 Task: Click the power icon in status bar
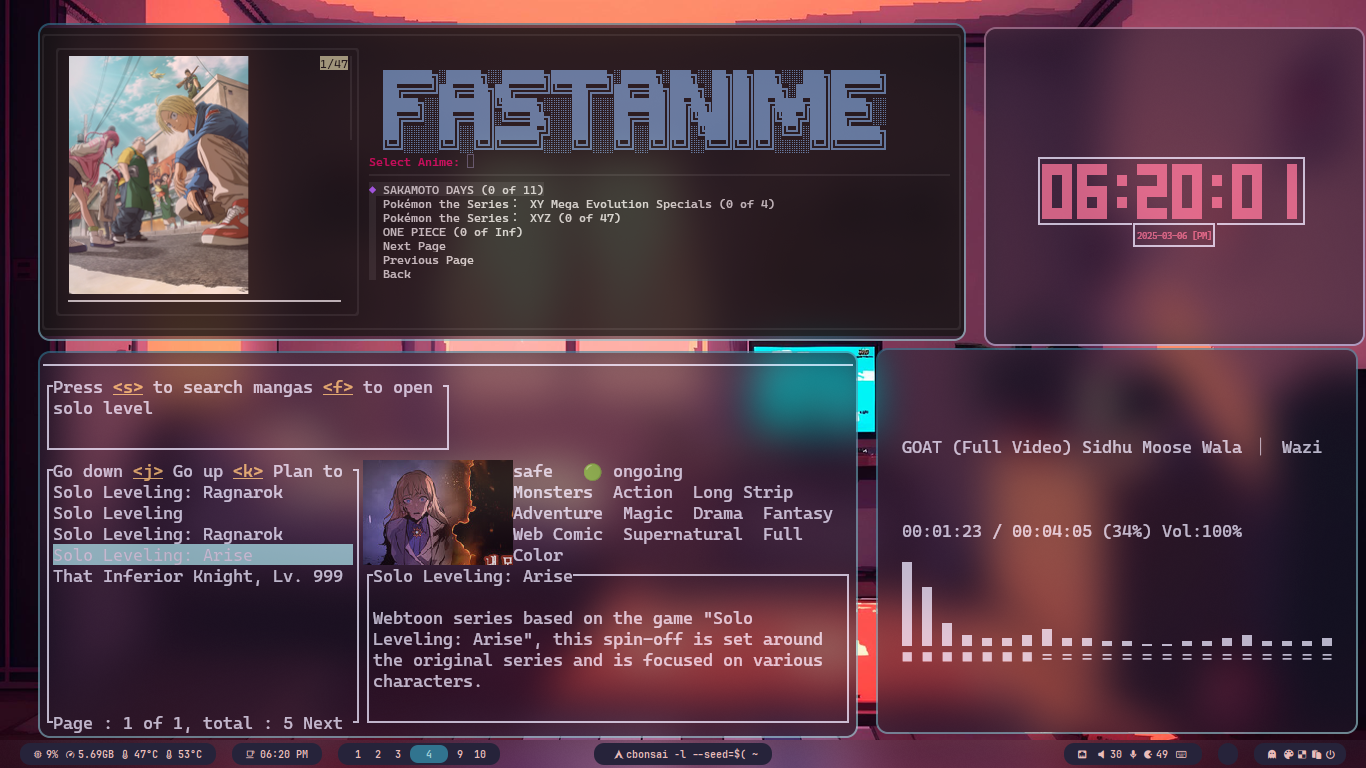click(x=1330, y=754)
